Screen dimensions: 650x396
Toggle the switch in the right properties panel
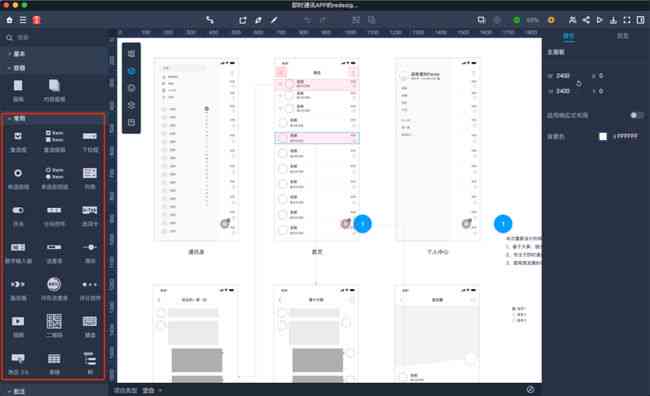[636, 115]
